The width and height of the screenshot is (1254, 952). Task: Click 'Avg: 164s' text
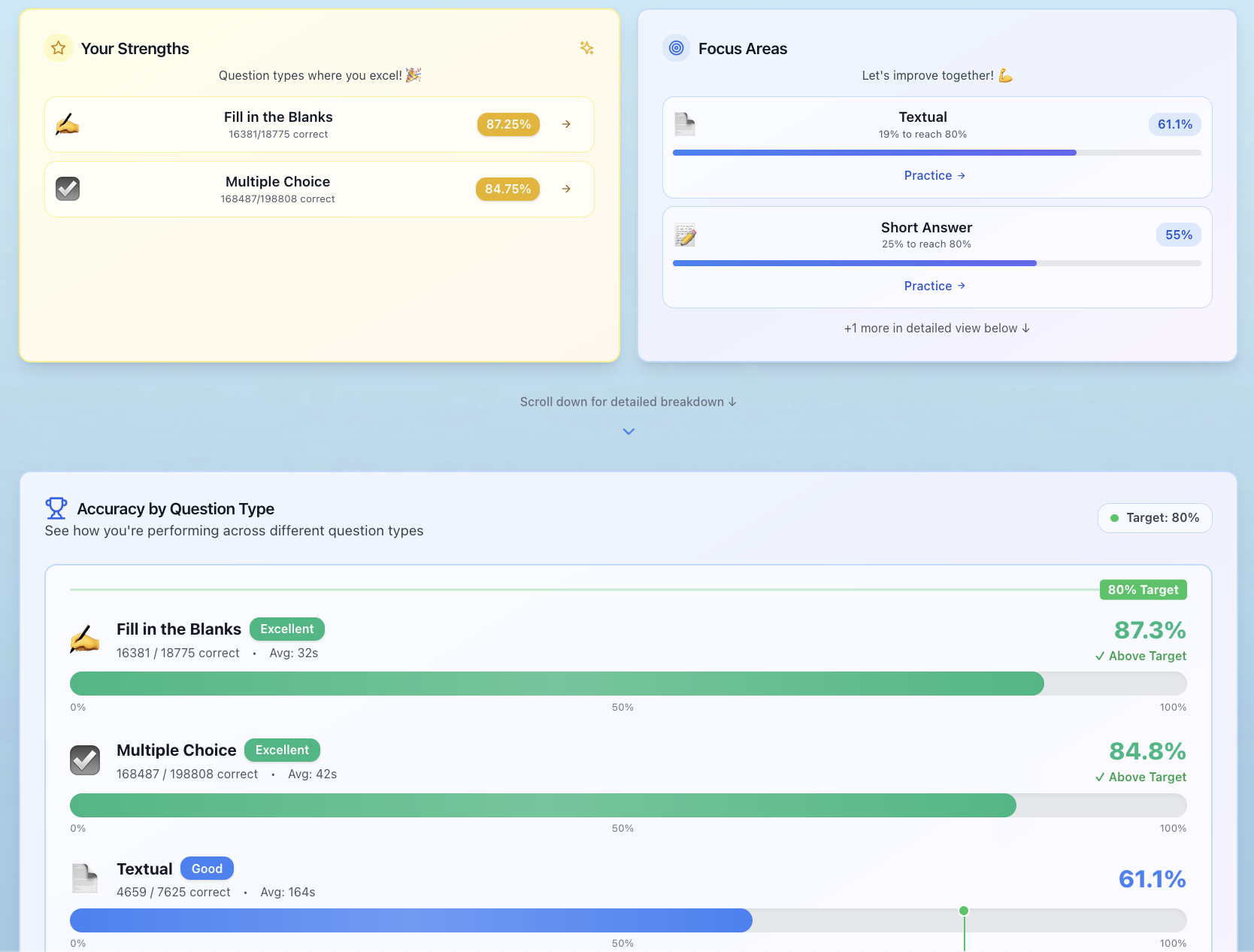click(x=288, y=892)
